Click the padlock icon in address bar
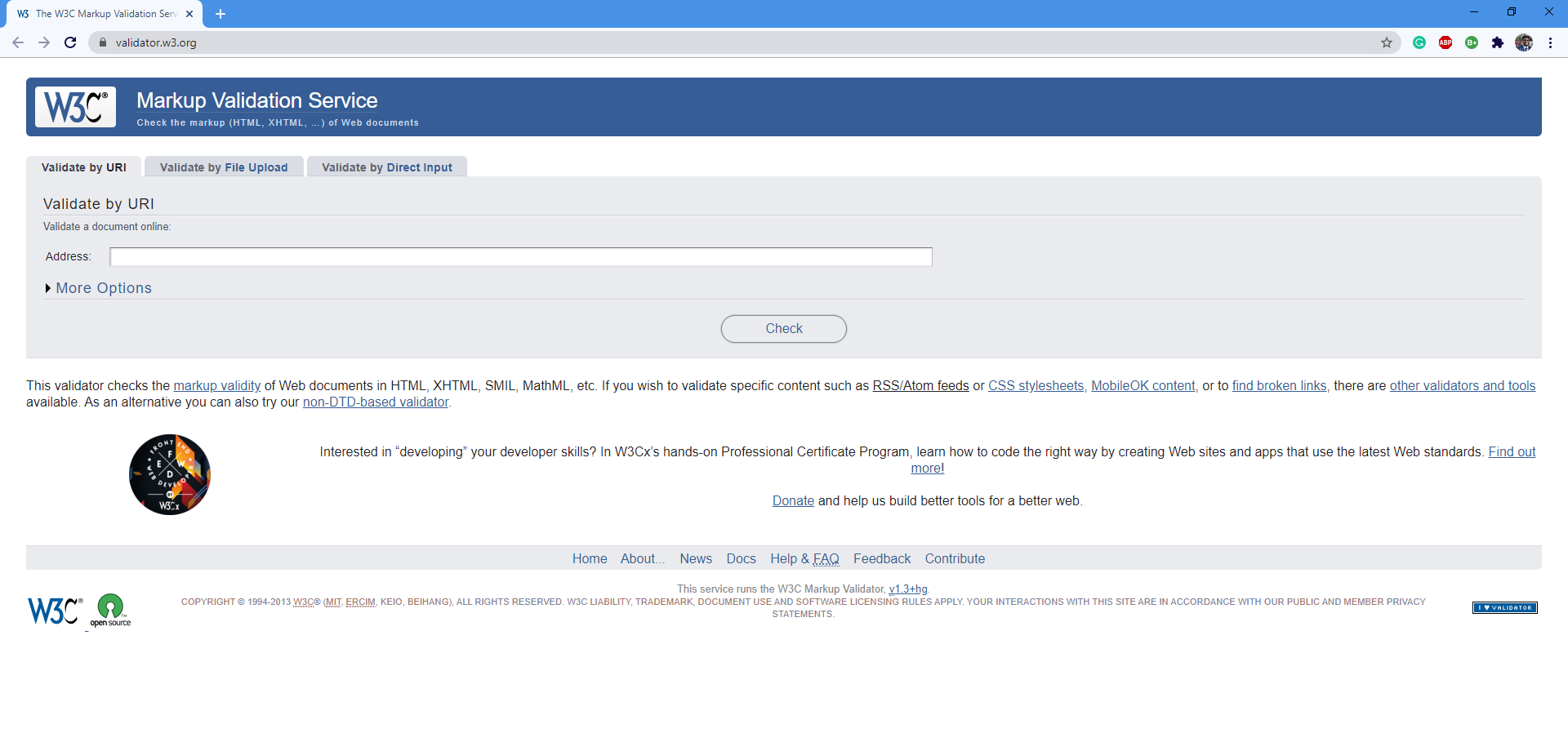This screenshot has width=1568, height=742. (103, 42)
